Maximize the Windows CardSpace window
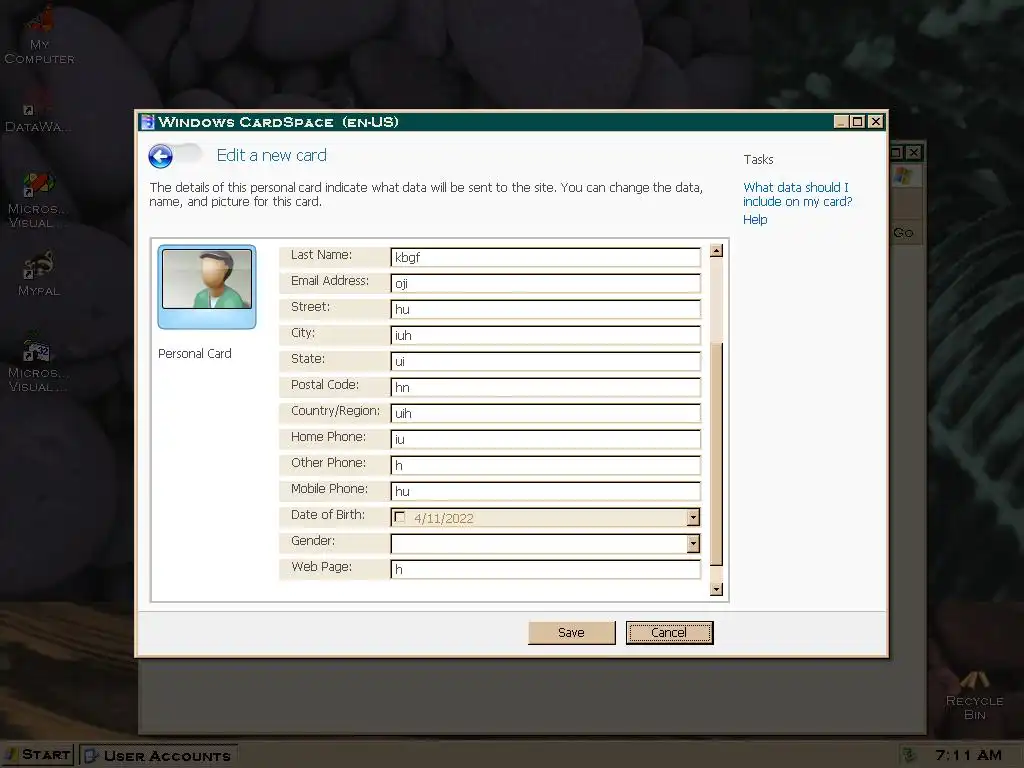This screenshot has width=1024, height=768. click(858, 121)
